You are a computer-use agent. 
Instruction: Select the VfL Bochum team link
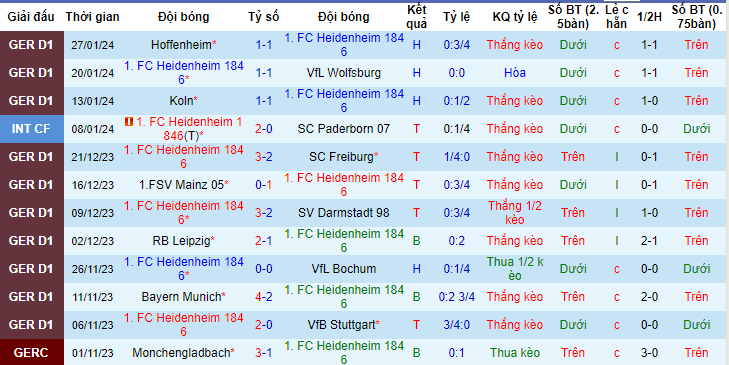pyautogui.click(x=344, y=269)
